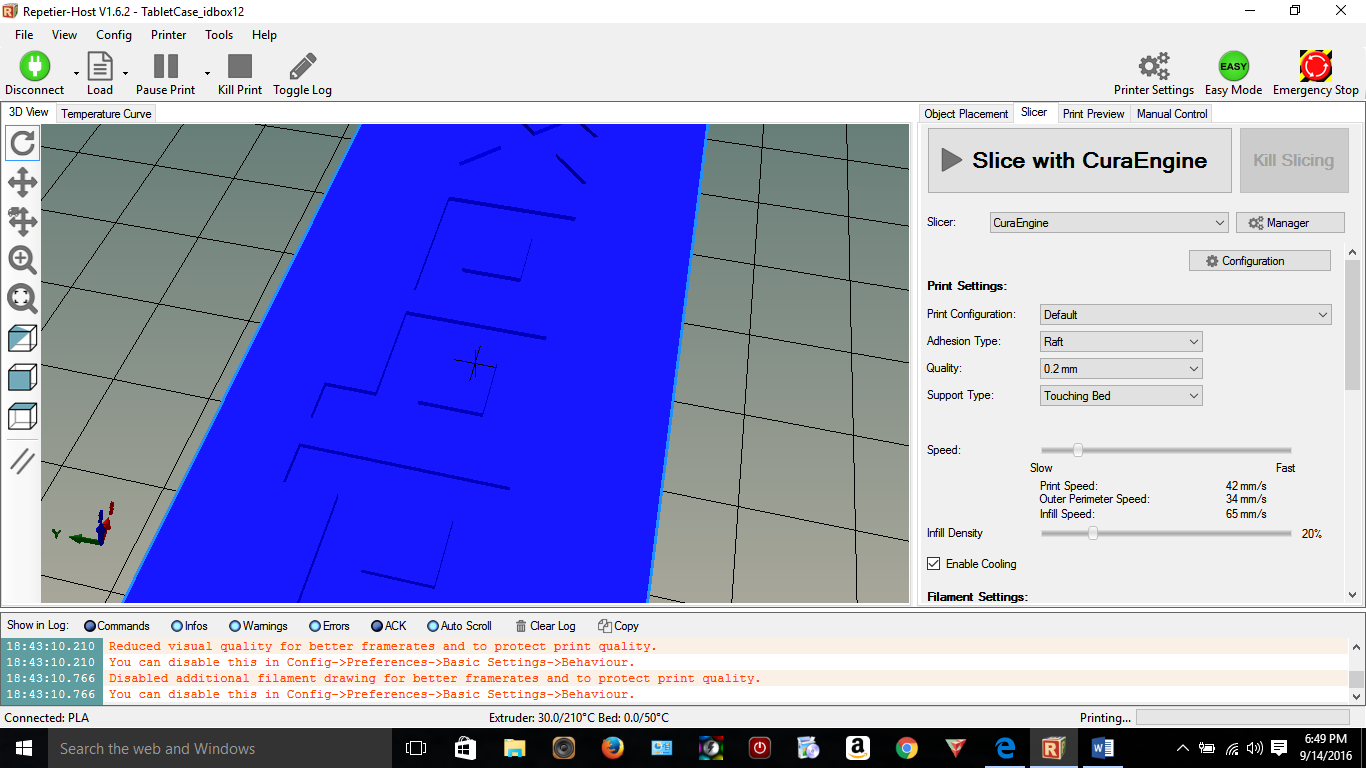
Task: Toggle Commands in log filter
Action: (116, 626)
